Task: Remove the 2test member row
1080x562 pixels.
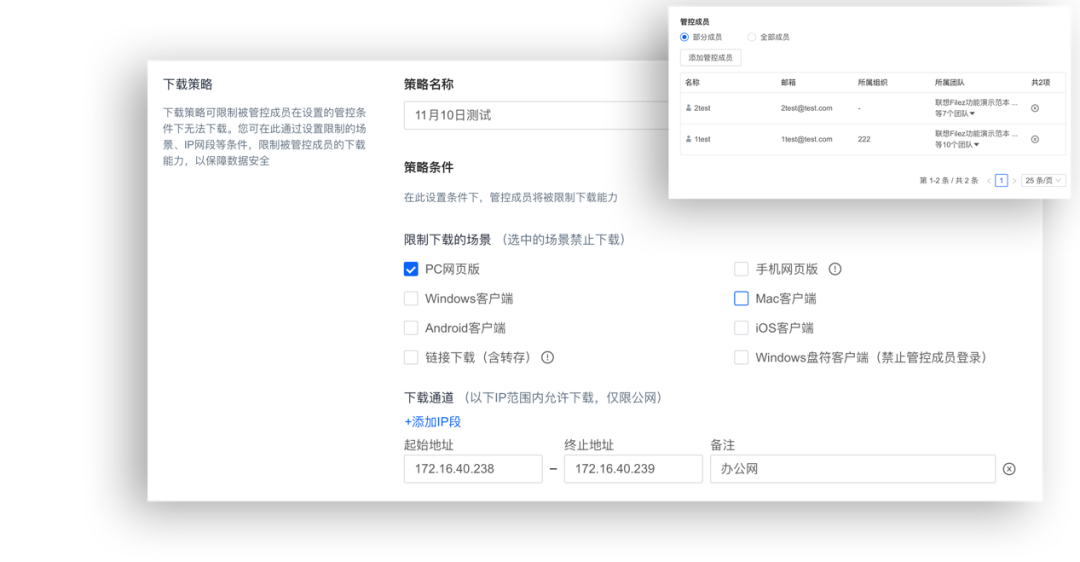Action: pos(1035,108)
